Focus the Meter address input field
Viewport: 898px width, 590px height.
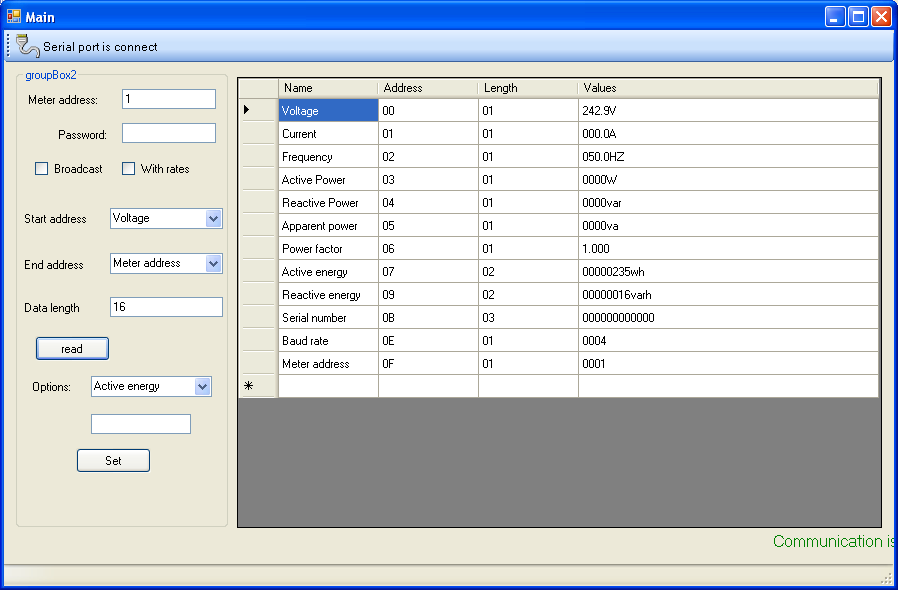pyautogui.click(x=169, y=99)
